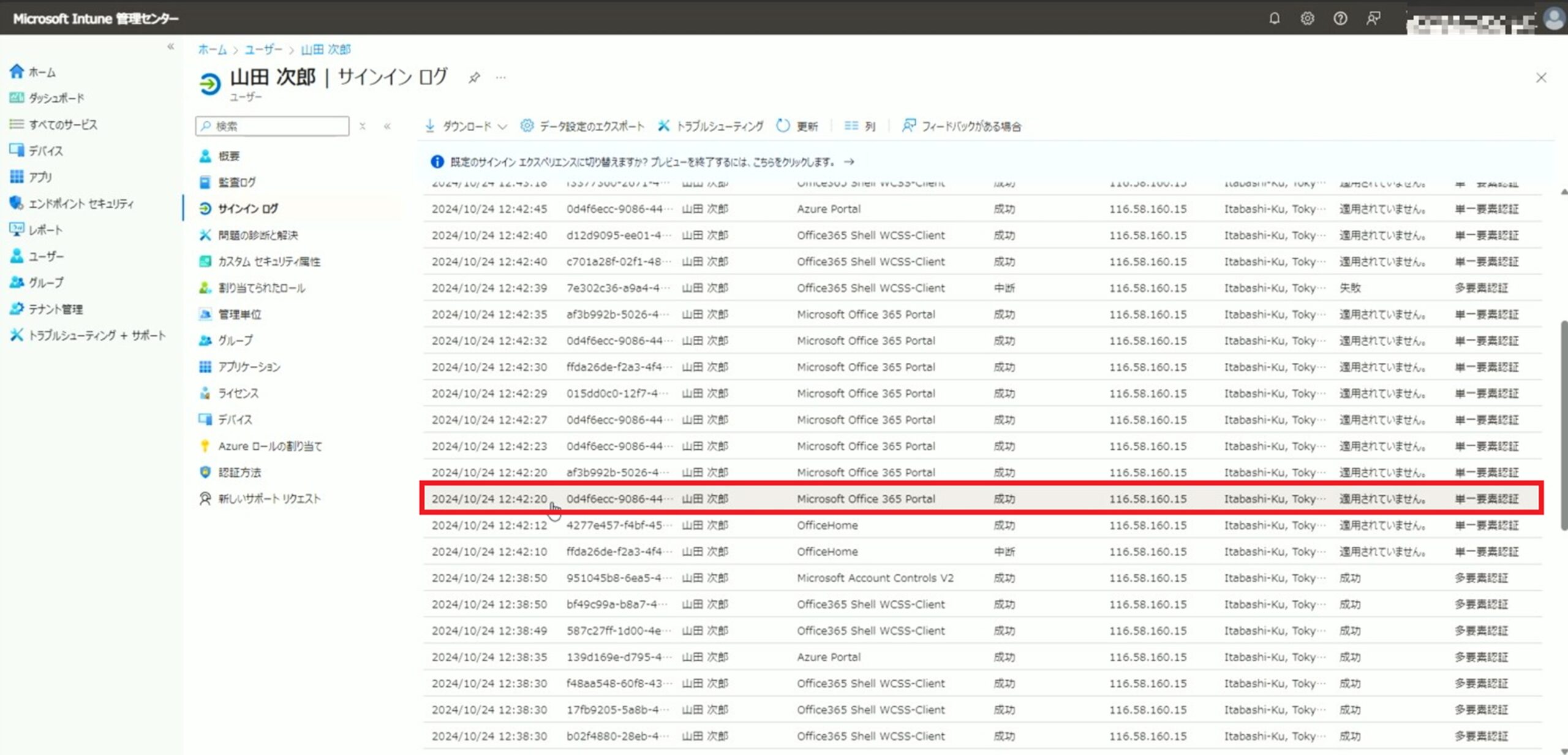Image resolution: width=1568 pixels, height=755 pixels.
Task: Clear the resource menu search box
Action: pyautogui.click(x=363, y=126)
